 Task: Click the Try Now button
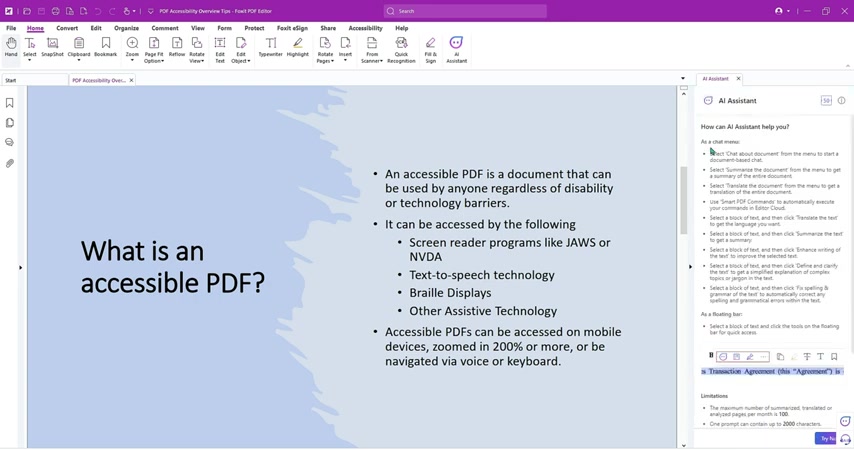click(826, 438)
